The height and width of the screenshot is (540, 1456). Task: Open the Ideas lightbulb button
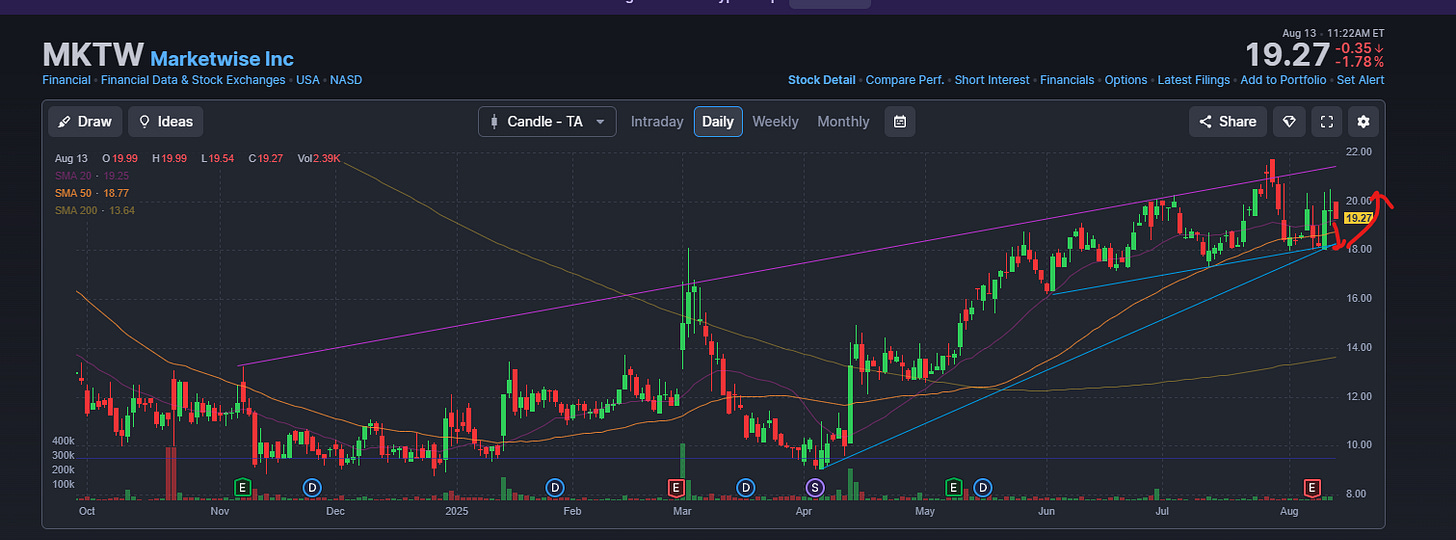coord(165,122)
